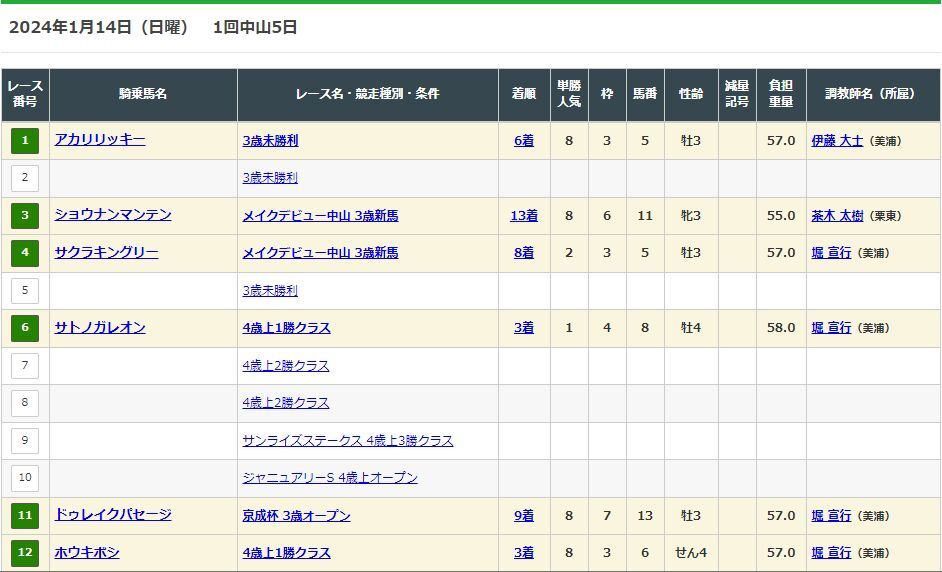Click green race number 4 badge
Screen dimensions: 942x572
click(25, 252)
